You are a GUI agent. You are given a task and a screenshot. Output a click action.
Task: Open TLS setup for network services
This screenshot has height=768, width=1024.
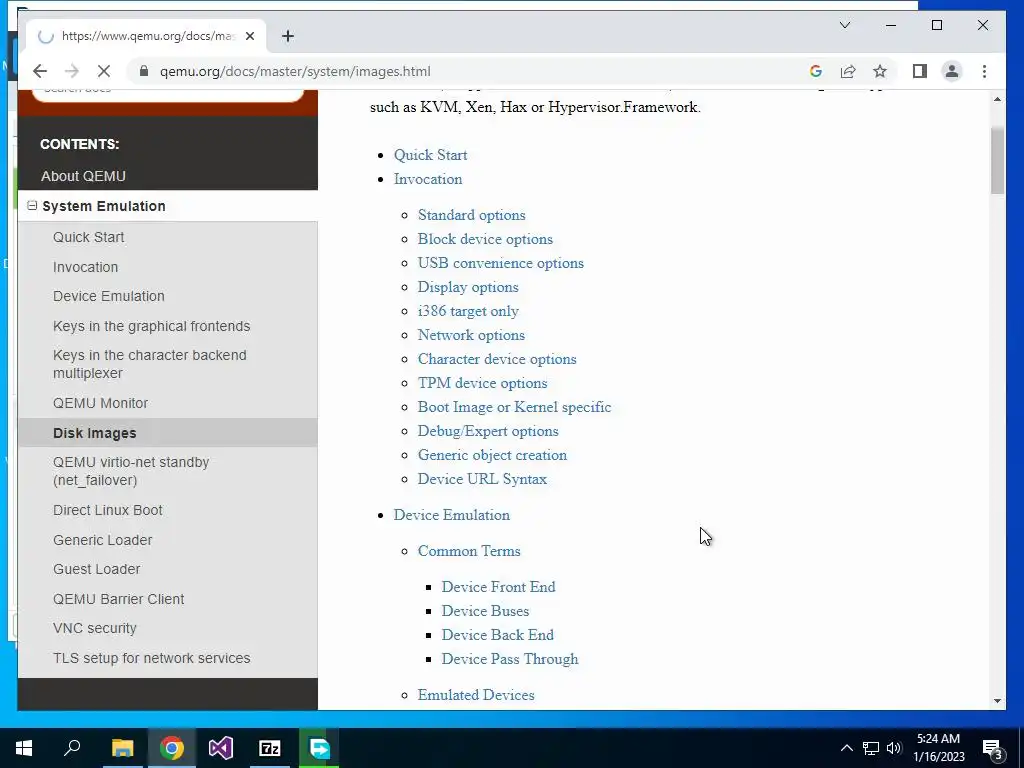[152, 658]
